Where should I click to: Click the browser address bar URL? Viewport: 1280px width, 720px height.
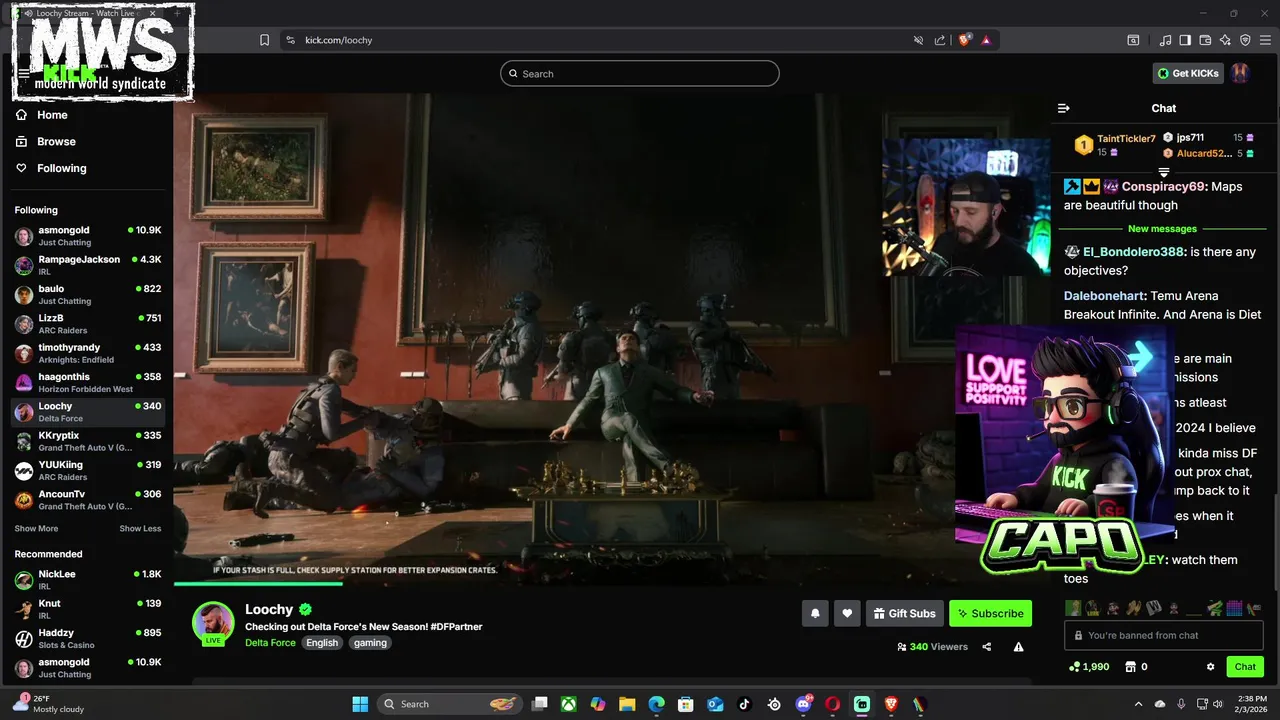pos(339,40)
